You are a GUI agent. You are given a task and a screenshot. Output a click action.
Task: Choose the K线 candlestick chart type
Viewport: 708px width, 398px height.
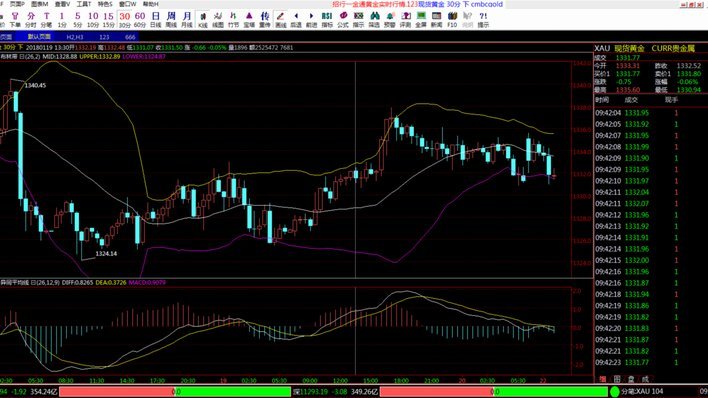[x=203, y=20]
